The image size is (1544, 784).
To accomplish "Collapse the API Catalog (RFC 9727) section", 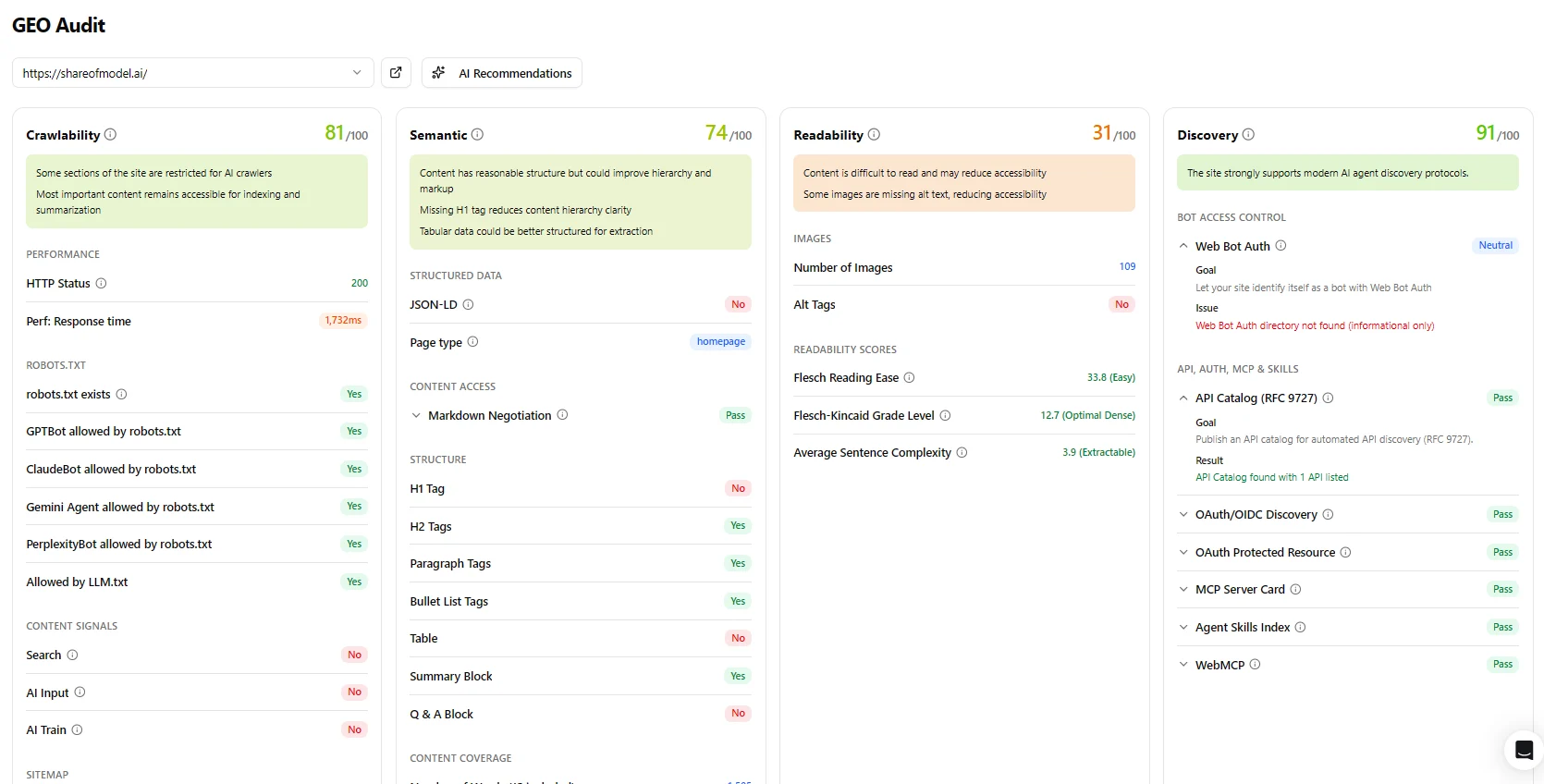I will click(1183, 398).
